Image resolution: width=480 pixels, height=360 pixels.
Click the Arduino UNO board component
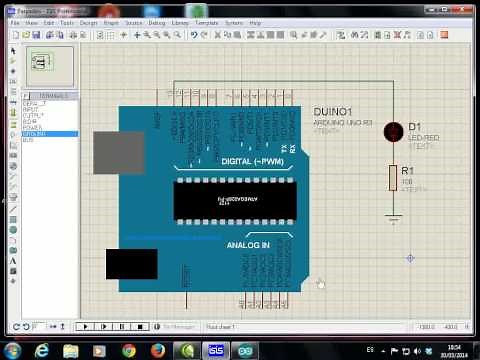[x=213, y=199]
